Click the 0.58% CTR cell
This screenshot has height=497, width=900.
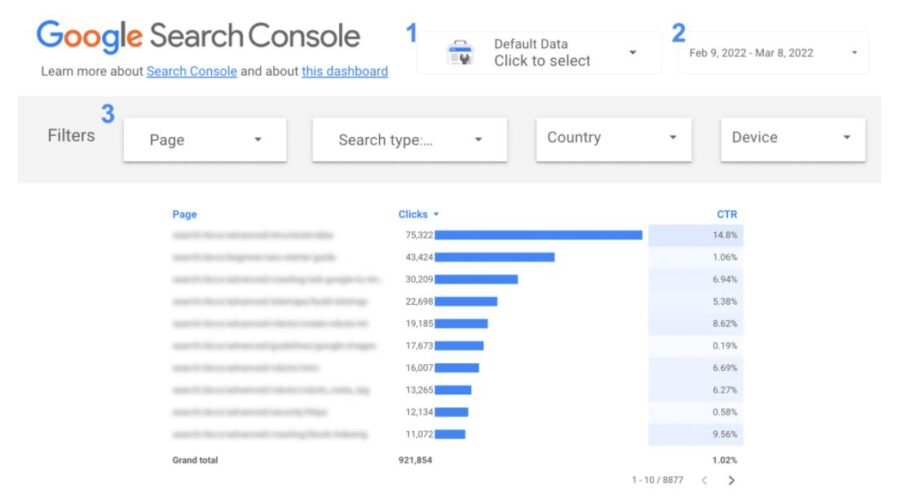click(696, 411)
